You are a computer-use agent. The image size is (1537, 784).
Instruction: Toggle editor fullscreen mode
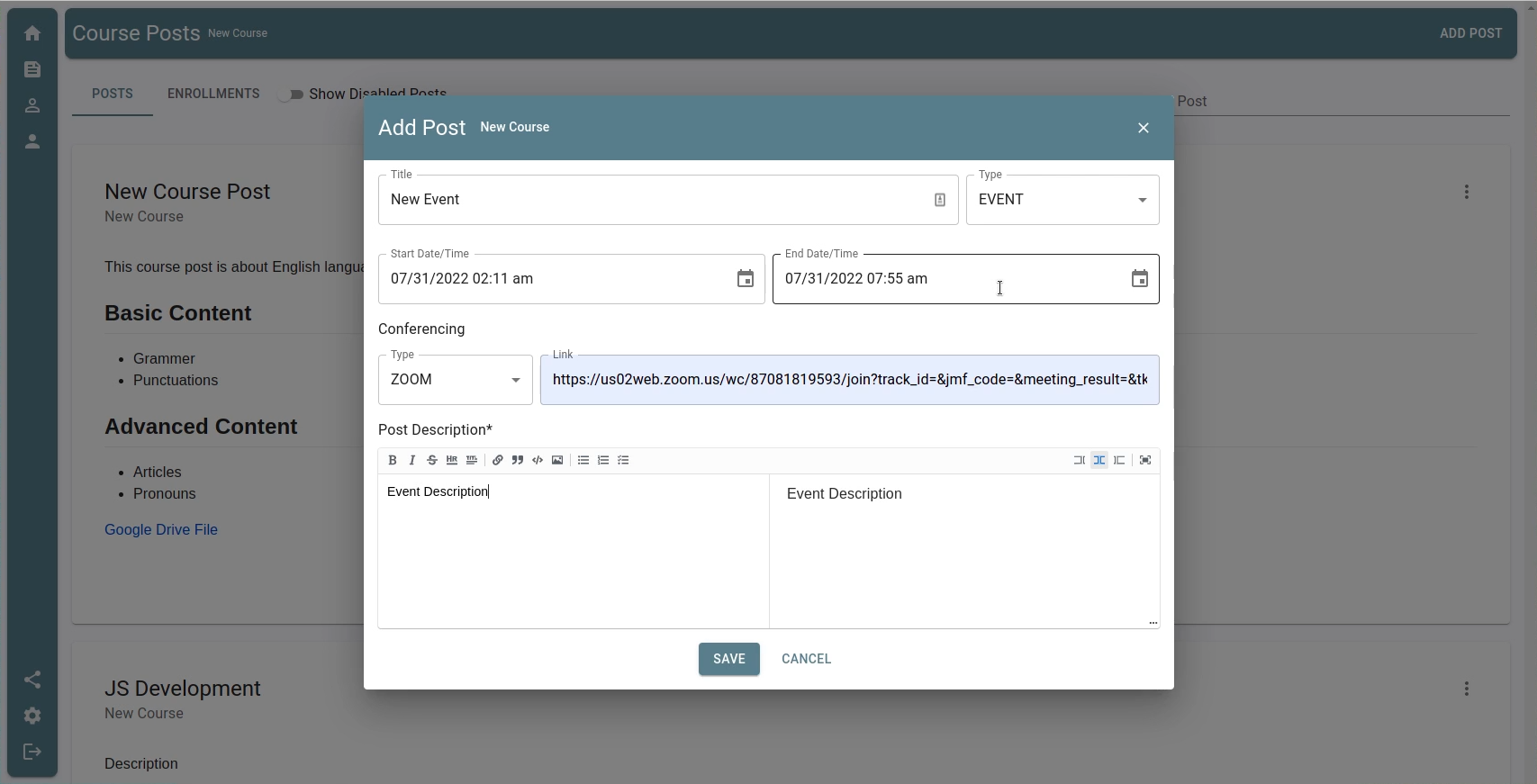coord(1145,460)
